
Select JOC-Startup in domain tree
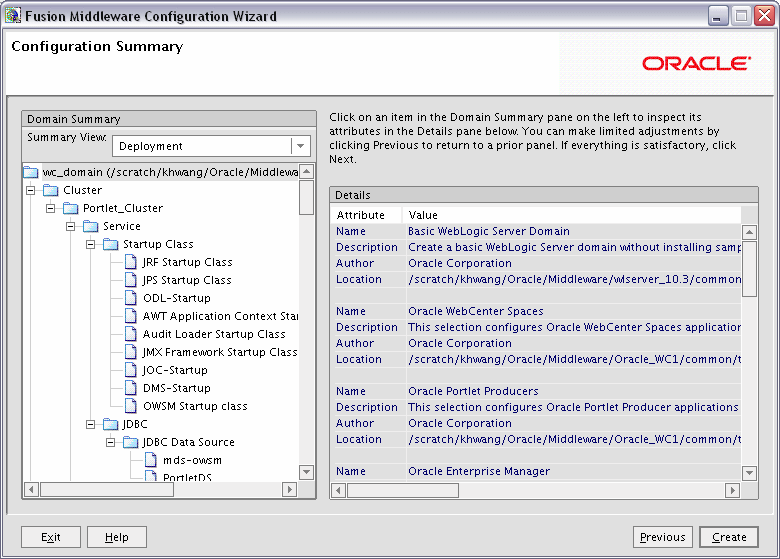175,370
